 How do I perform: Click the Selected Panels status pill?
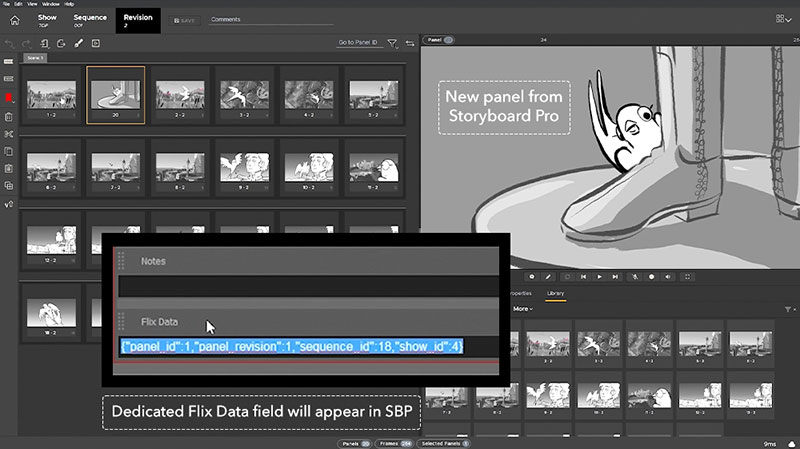coord(444,444)
